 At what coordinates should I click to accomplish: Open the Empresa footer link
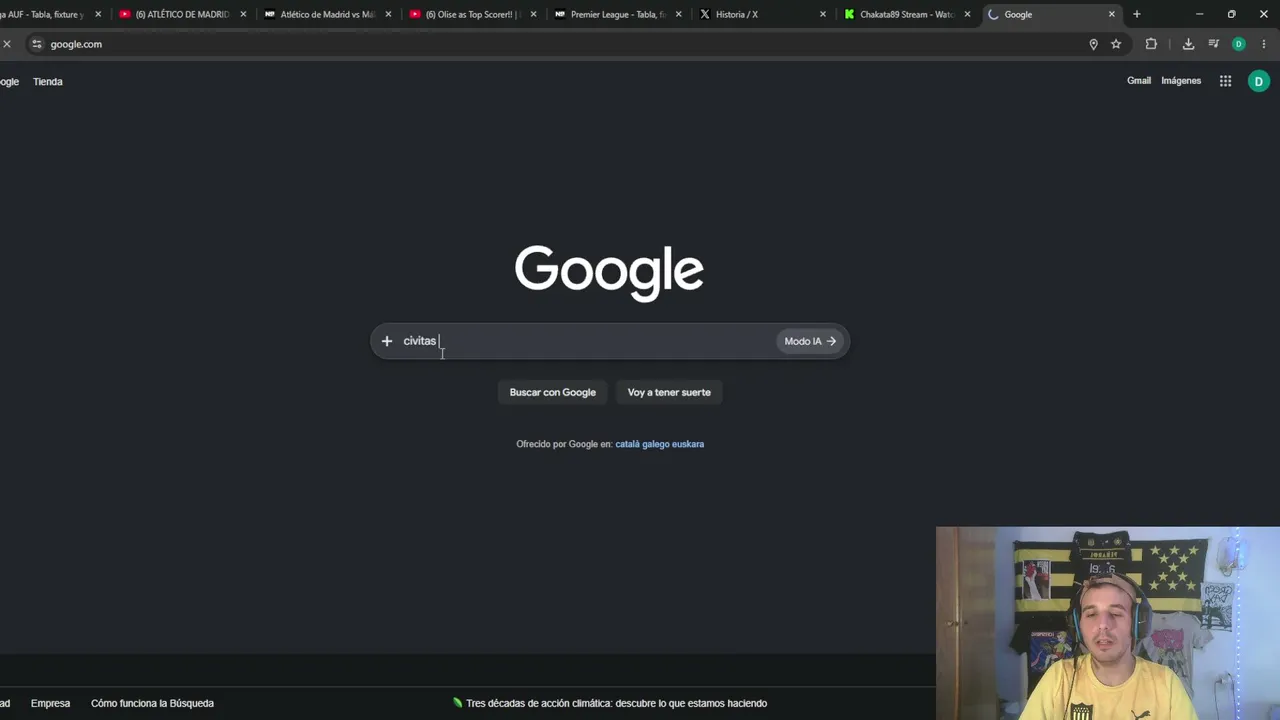pos(50,703)
